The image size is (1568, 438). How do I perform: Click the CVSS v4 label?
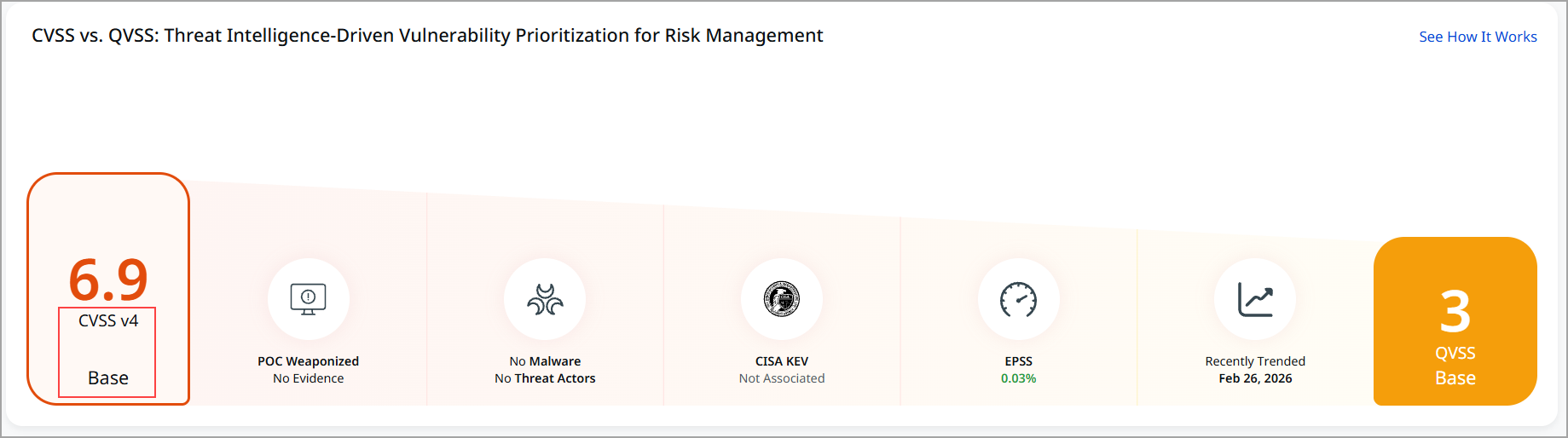pos(108,320)
